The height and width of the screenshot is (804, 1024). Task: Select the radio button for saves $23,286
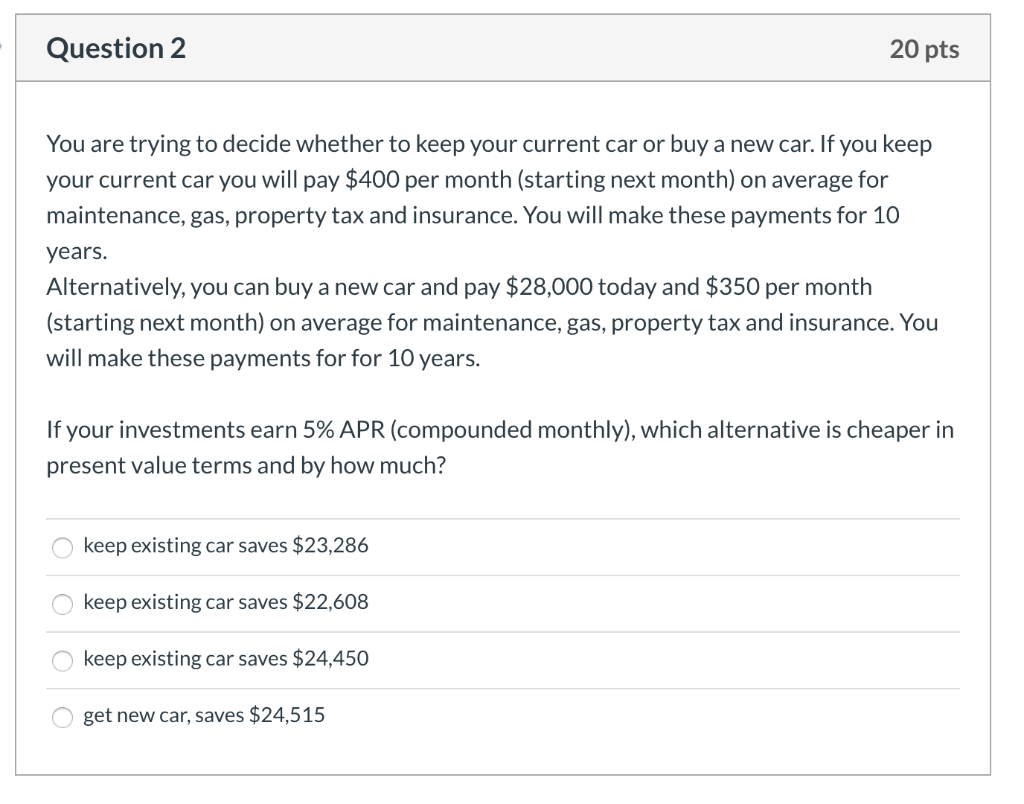[63, 547]
